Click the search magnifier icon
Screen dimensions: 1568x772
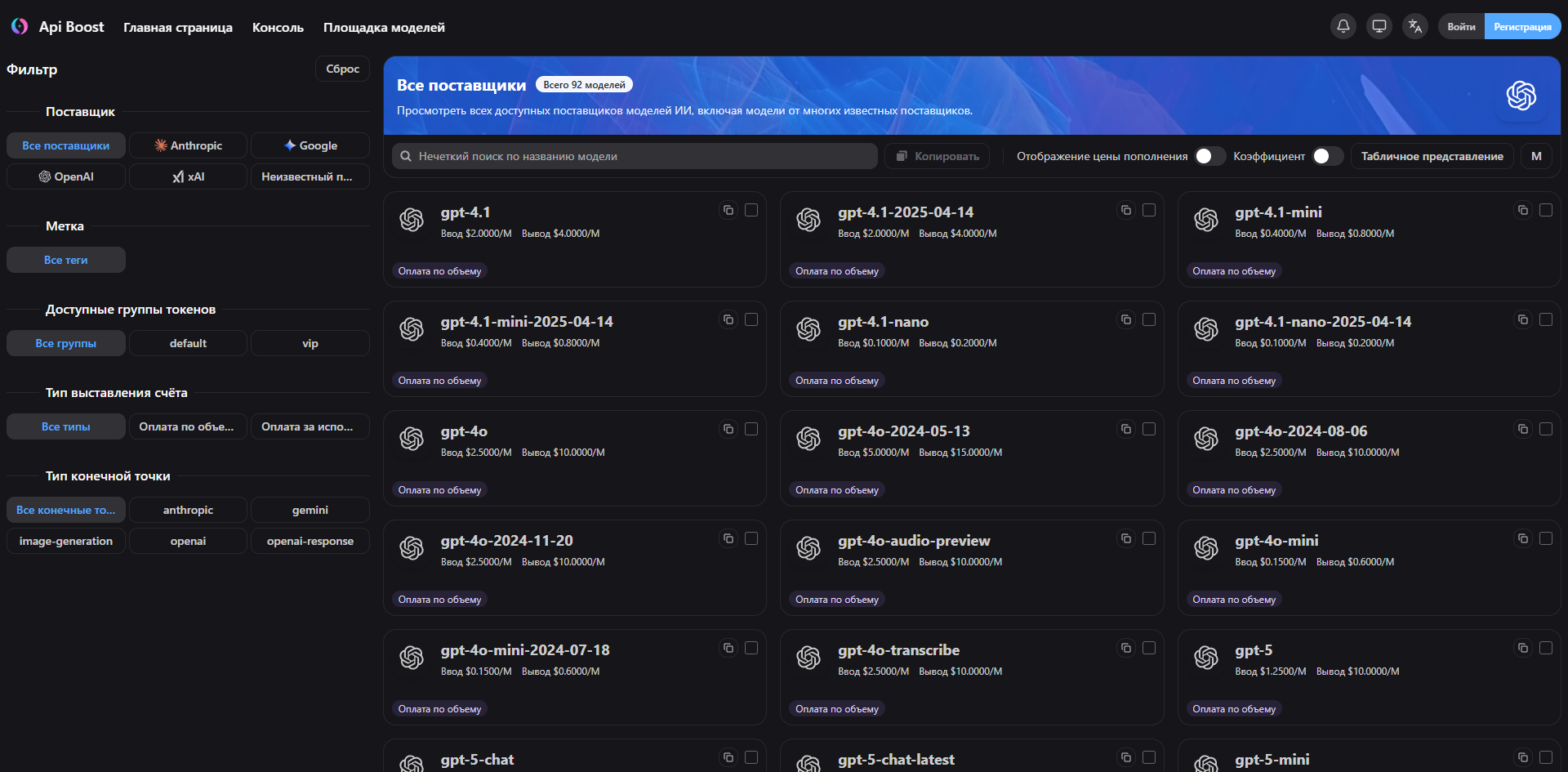click(x=406, y=156)
